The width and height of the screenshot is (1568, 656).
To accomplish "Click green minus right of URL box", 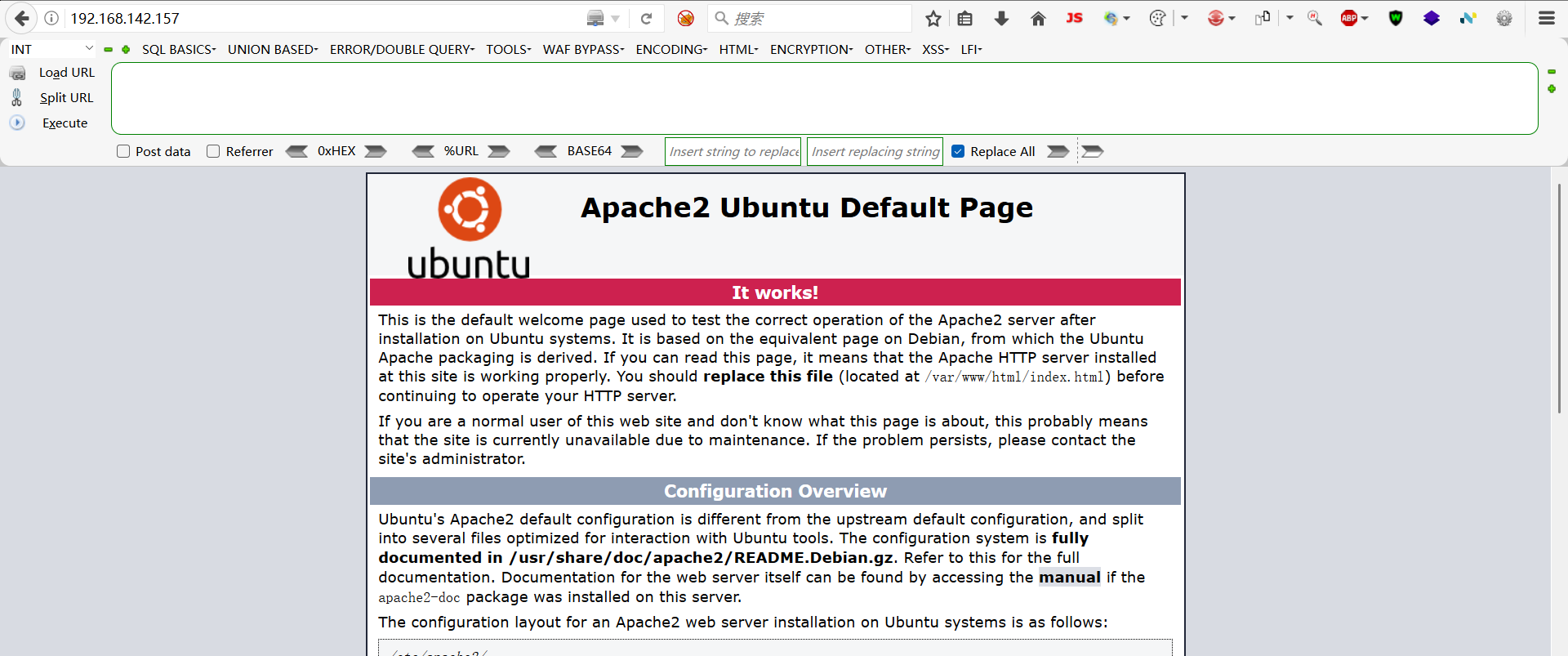I will tap(1552, 72).
